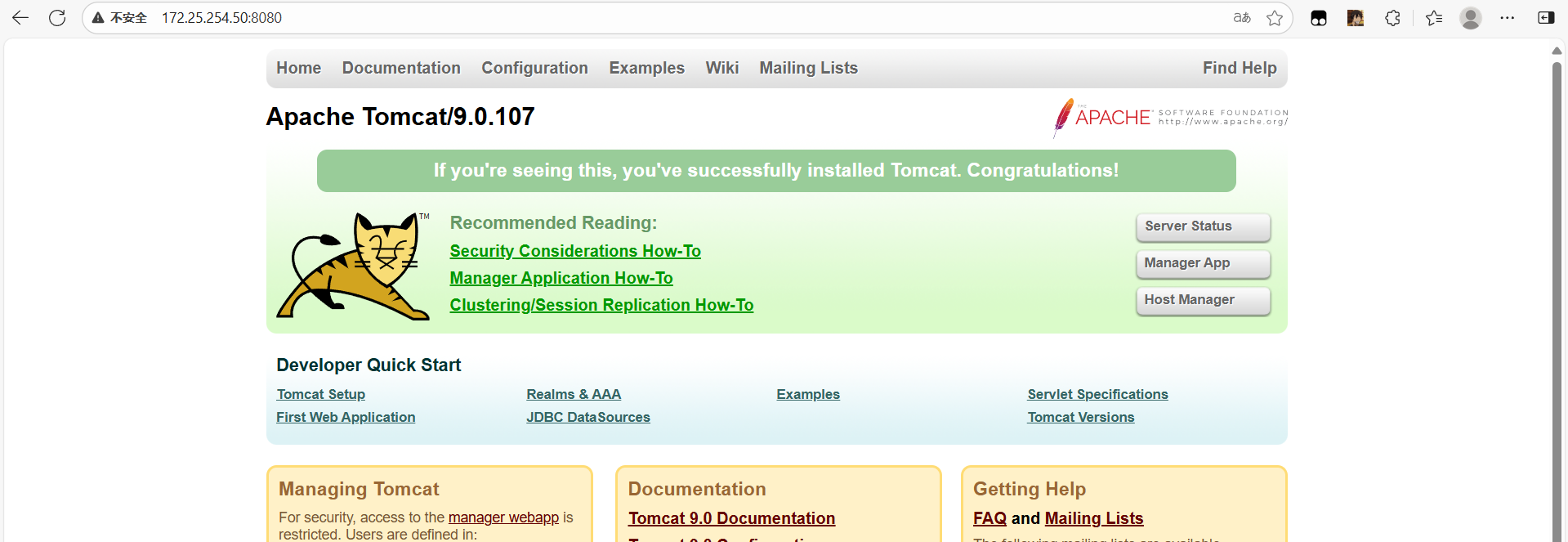Add this page to favorites star
The width and height of the screenshot is (1568, 542).
coord(1275,18)
